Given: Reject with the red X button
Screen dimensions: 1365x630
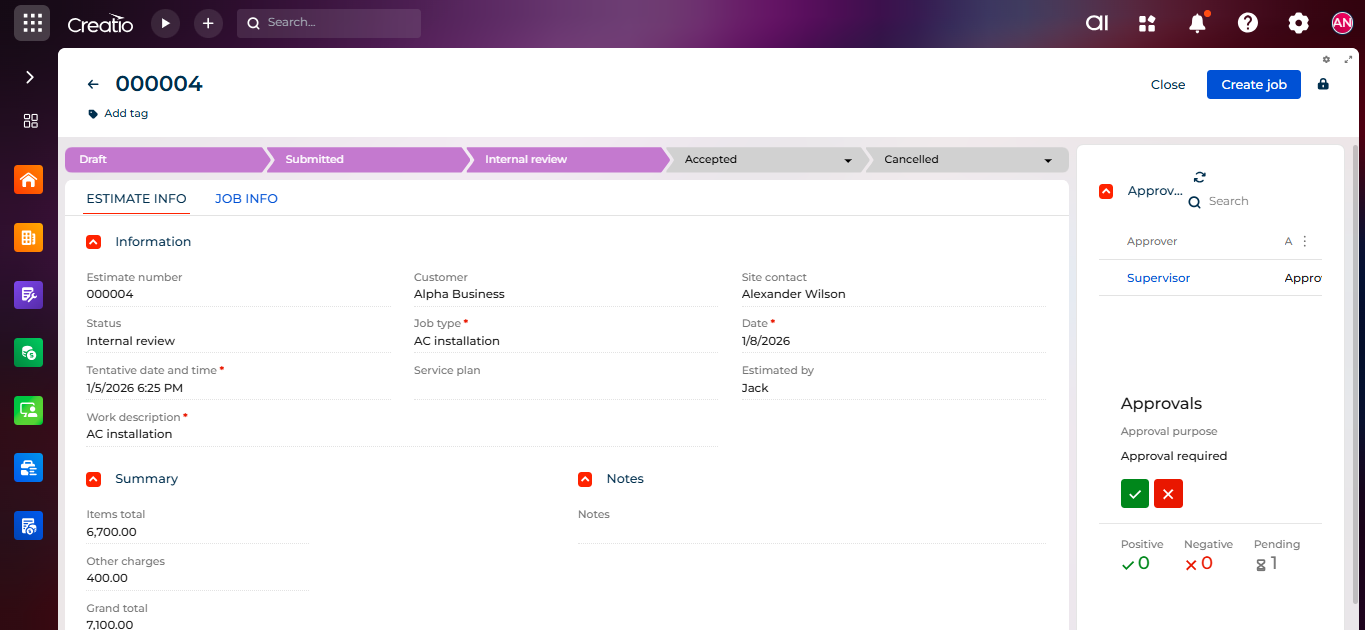Looking at the screenshot, I should [x=1168, y=494].
